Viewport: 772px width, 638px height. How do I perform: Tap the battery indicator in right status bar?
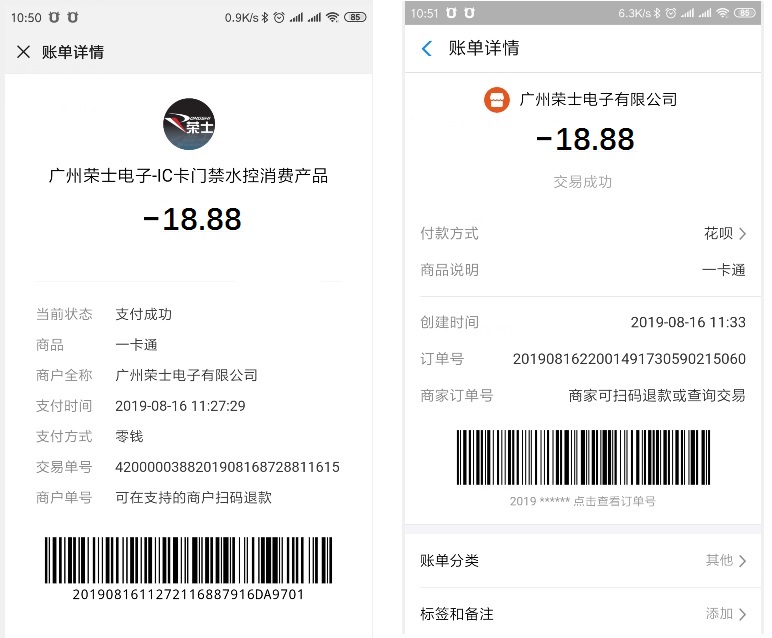744,13
